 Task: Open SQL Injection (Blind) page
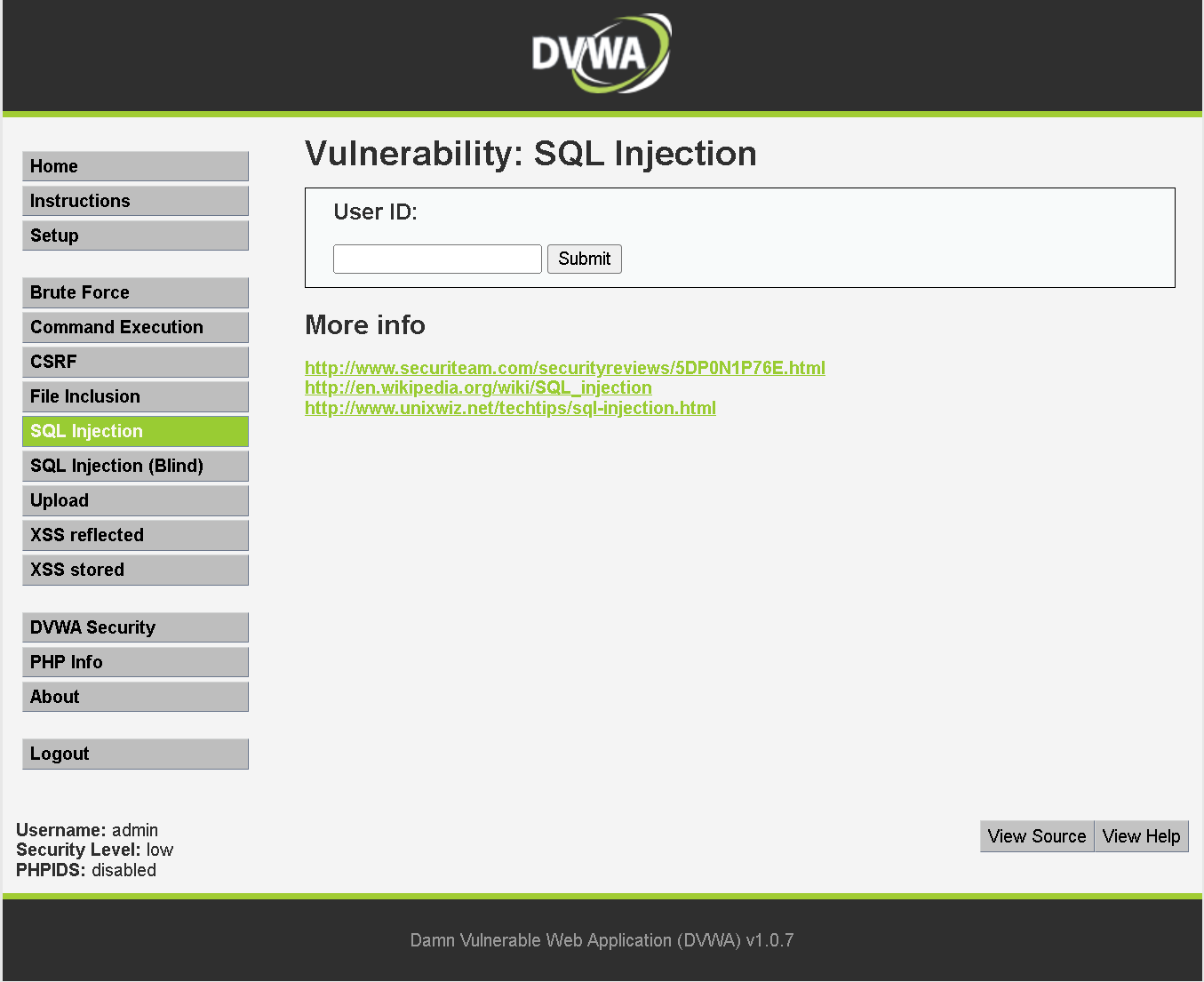135,466
